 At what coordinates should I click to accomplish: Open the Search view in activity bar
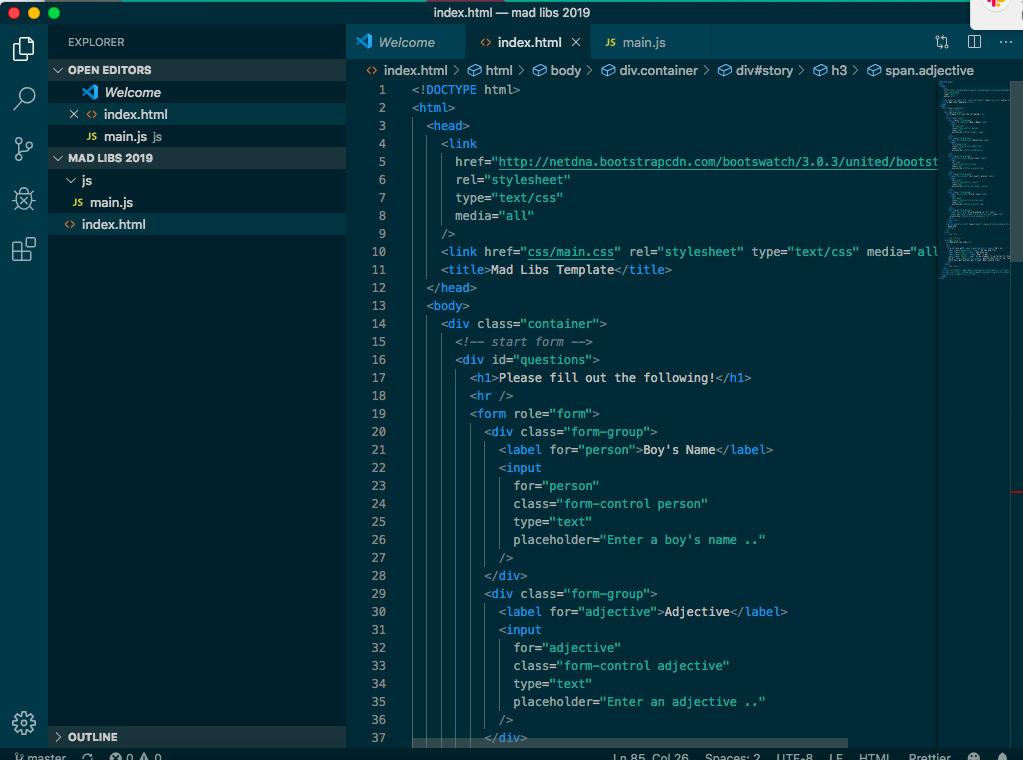pos(23,99)
